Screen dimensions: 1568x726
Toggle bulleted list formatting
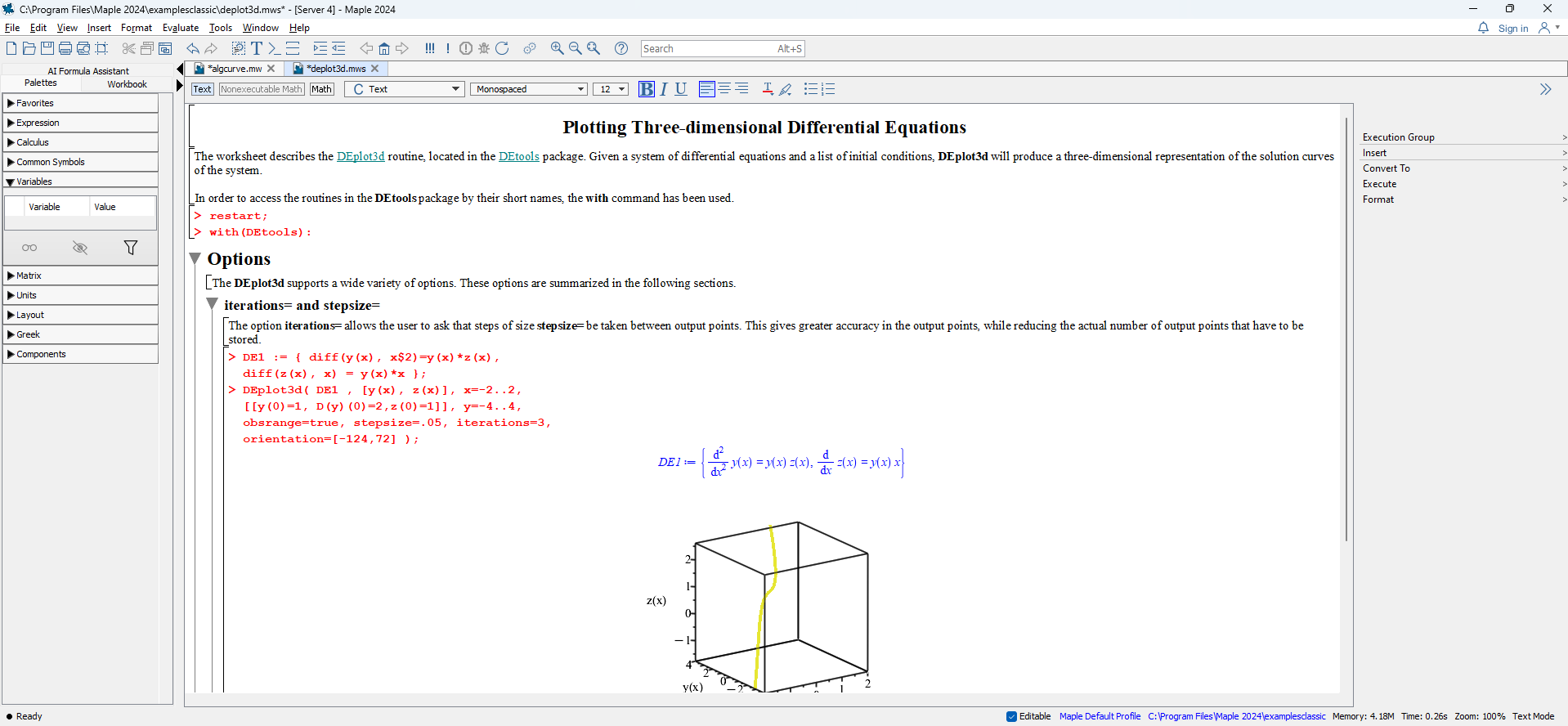811,89
